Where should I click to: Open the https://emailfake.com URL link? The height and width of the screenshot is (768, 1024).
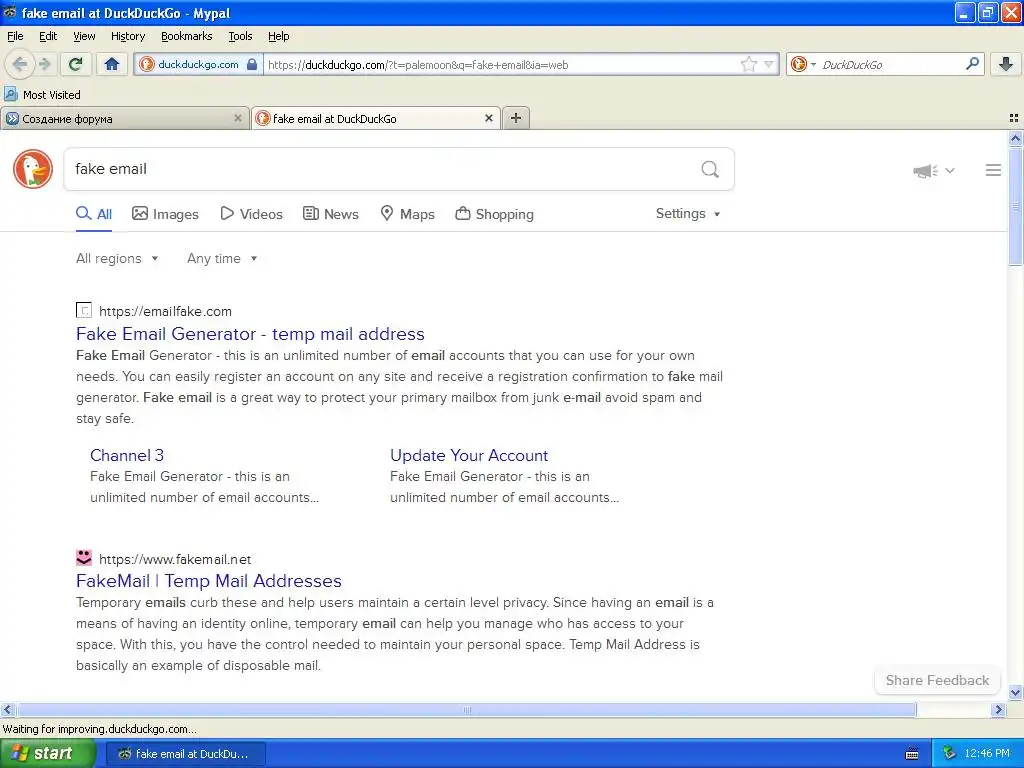click(165, 312)
